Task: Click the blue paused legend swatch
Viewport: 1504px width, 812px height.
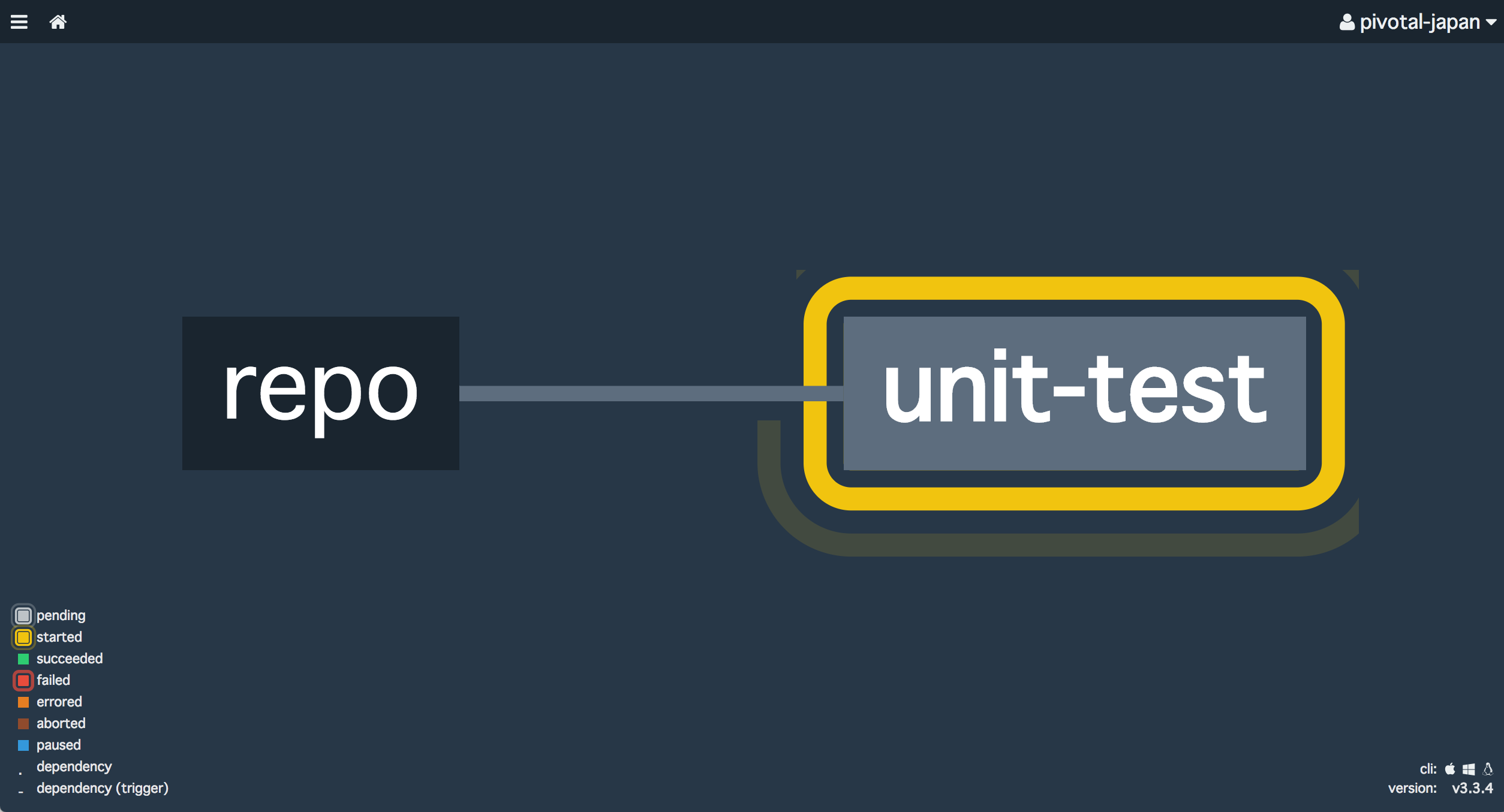Action: pos(23,745)
